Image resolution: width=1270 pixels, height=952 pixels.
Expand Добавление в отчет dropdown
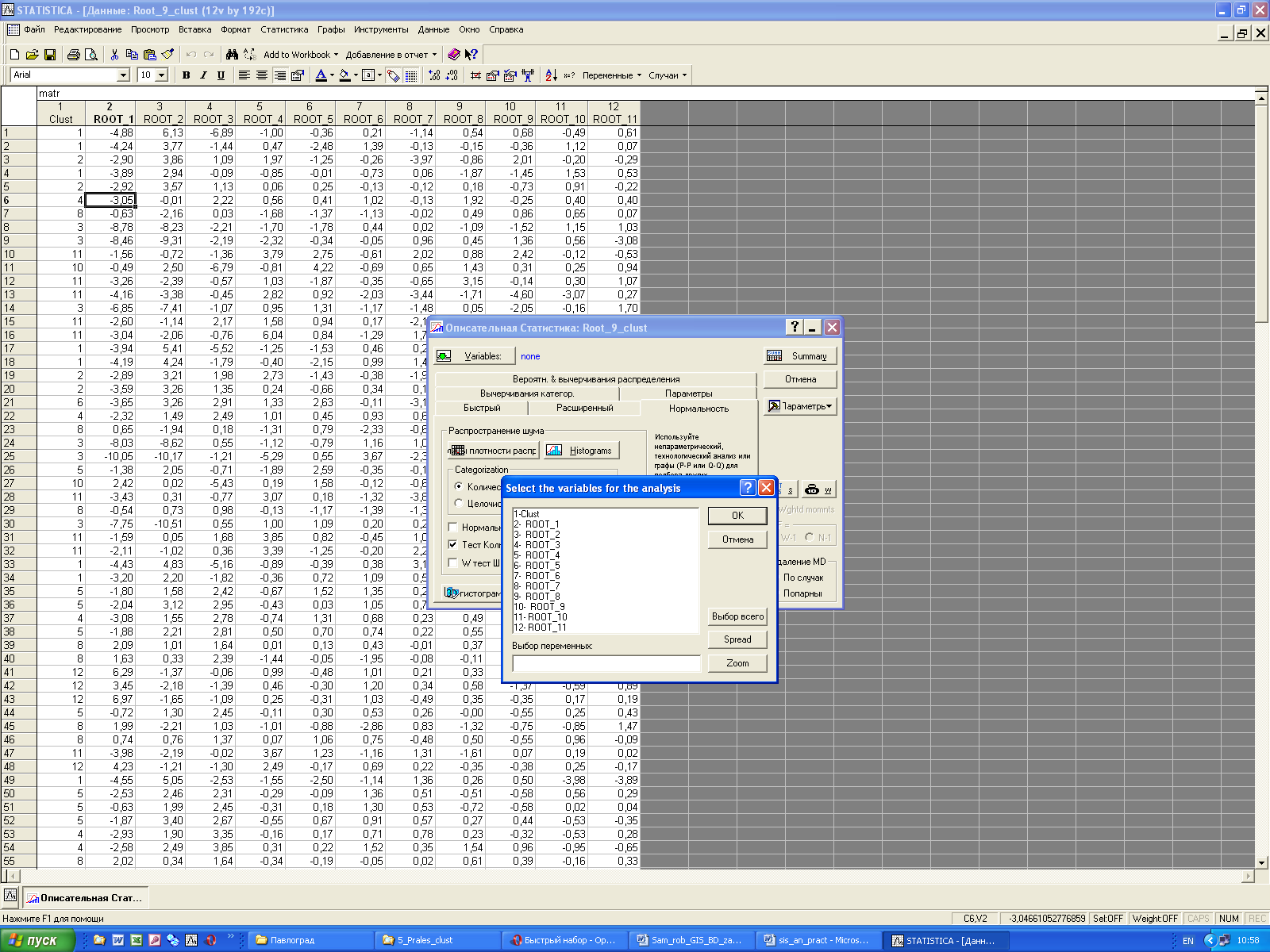(x=391, y=55)
